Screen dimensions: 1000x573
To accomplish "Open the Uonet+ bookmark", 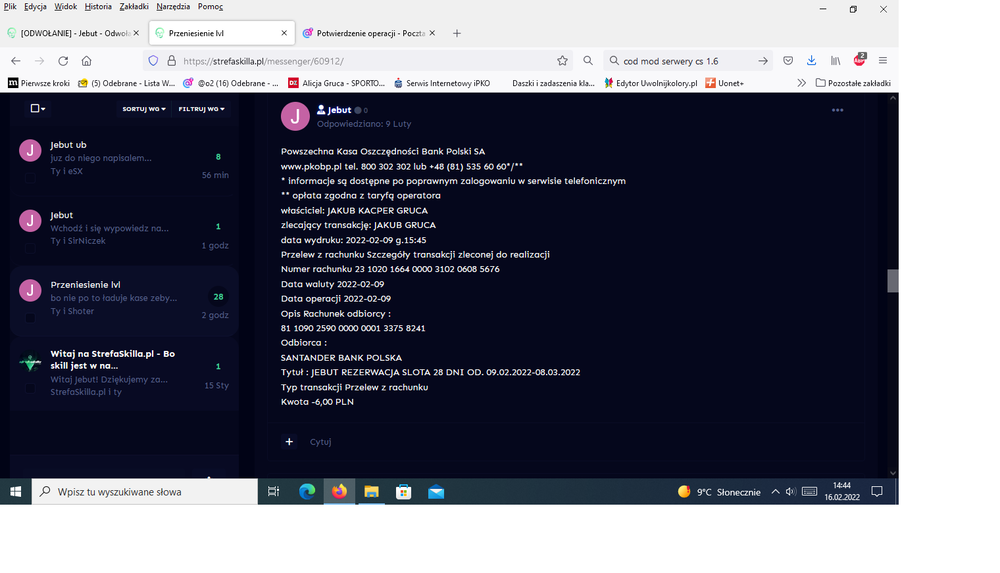I will click(724, 83).
